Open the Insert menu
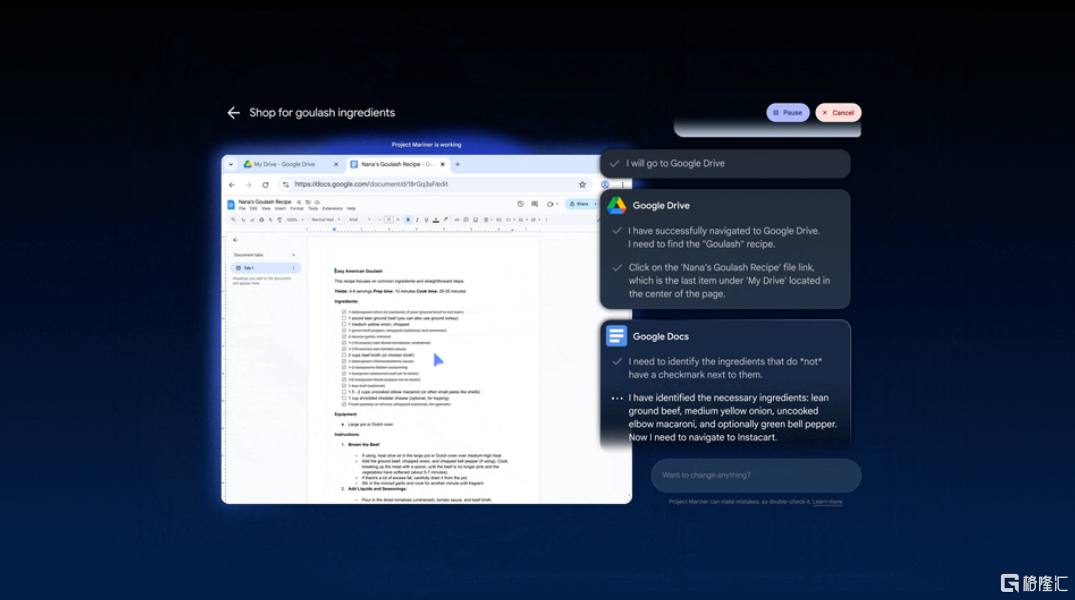1075x600 pixels. 280,208
